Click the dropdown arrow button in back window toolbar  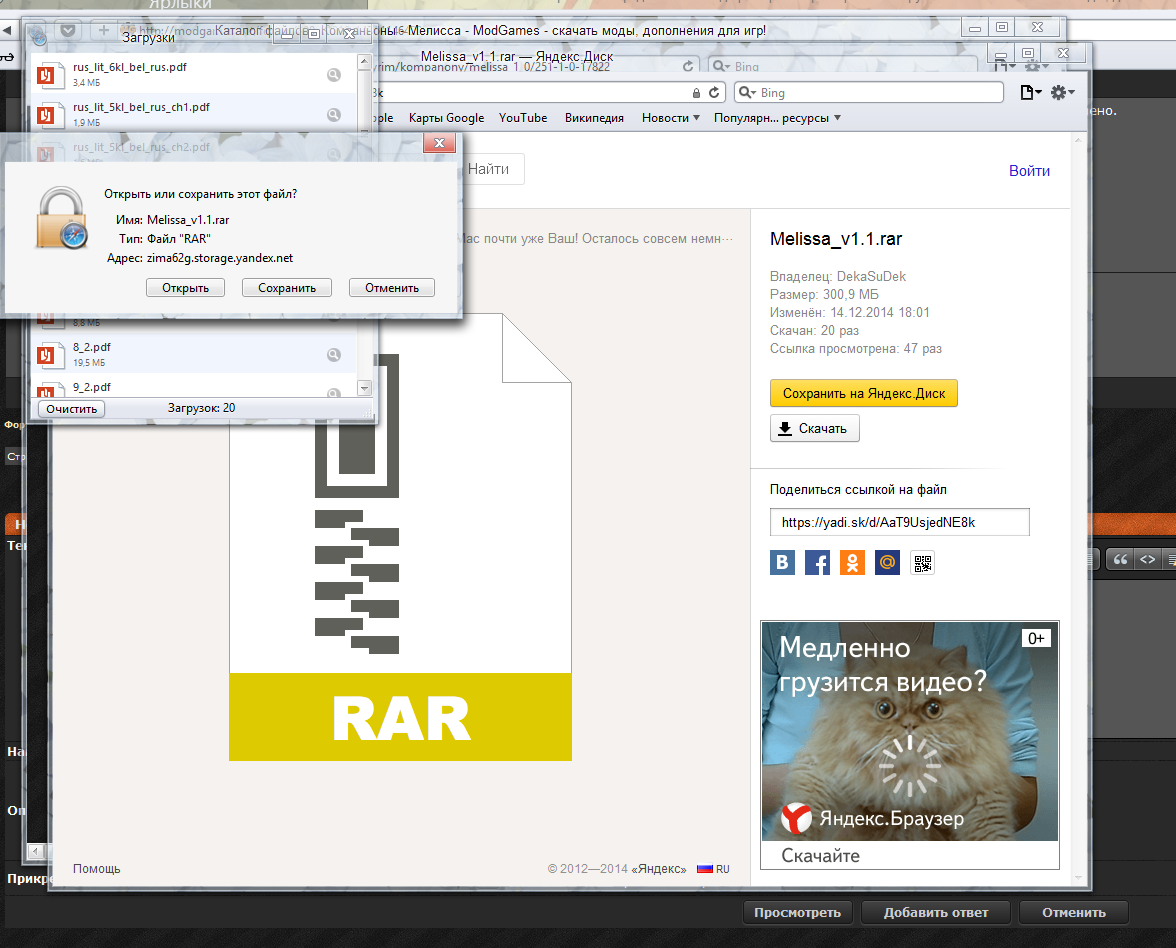[68, 31]
